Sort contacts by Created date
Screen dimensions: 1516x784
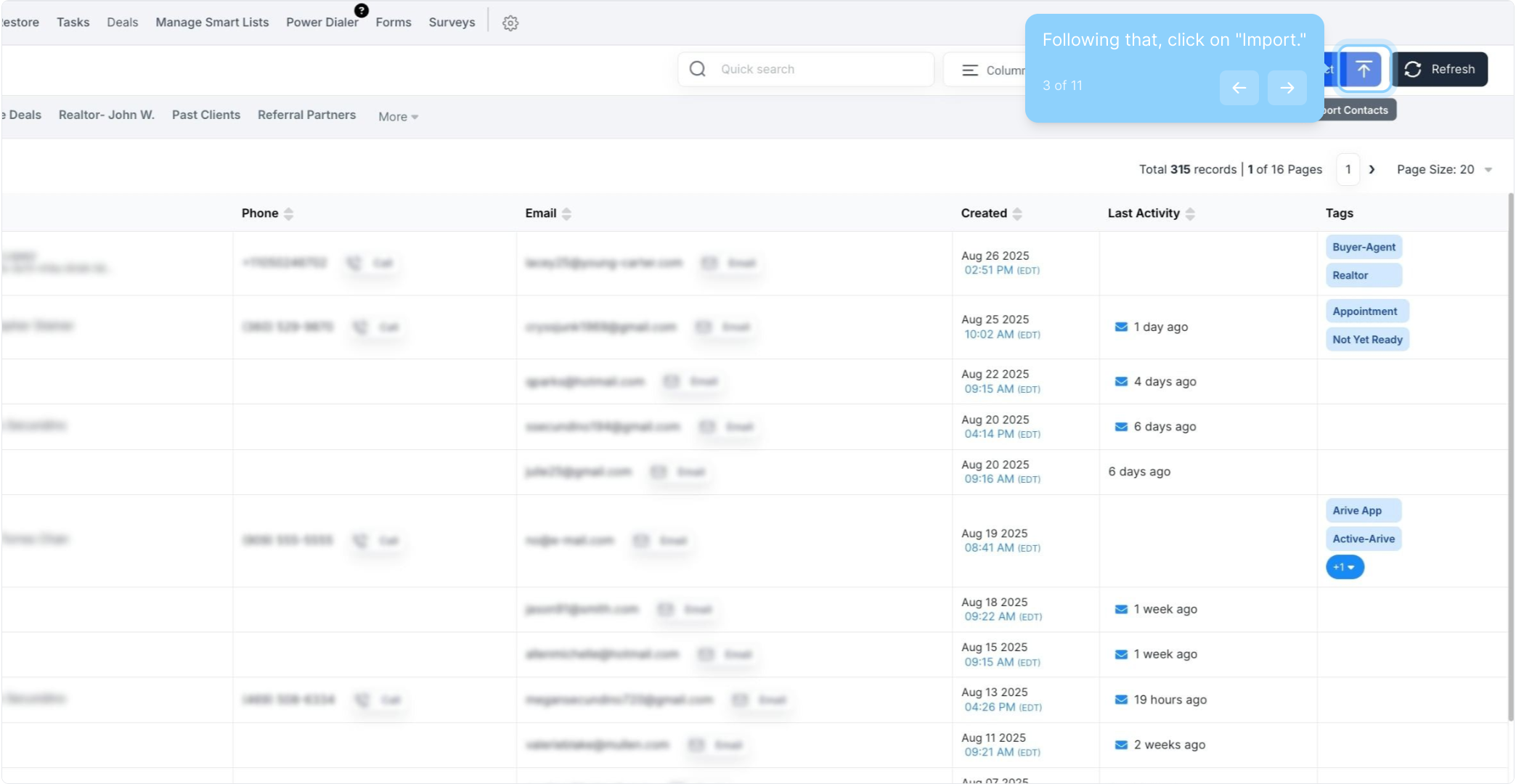click(x=1016, y=213)
